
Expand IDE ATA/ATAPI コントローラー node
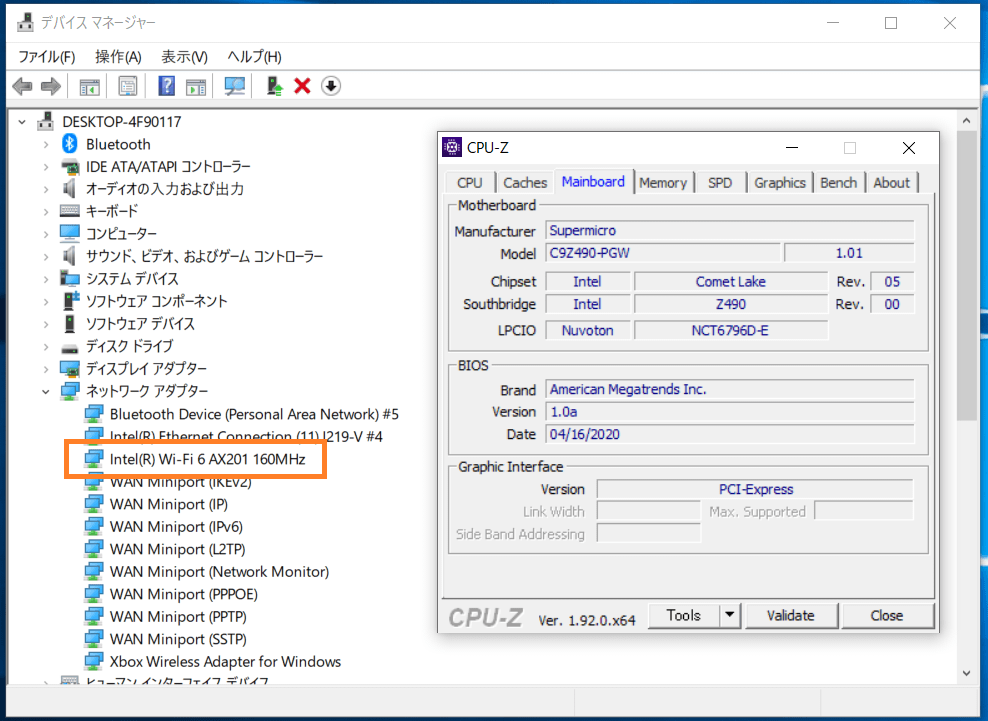pos(45,167)
